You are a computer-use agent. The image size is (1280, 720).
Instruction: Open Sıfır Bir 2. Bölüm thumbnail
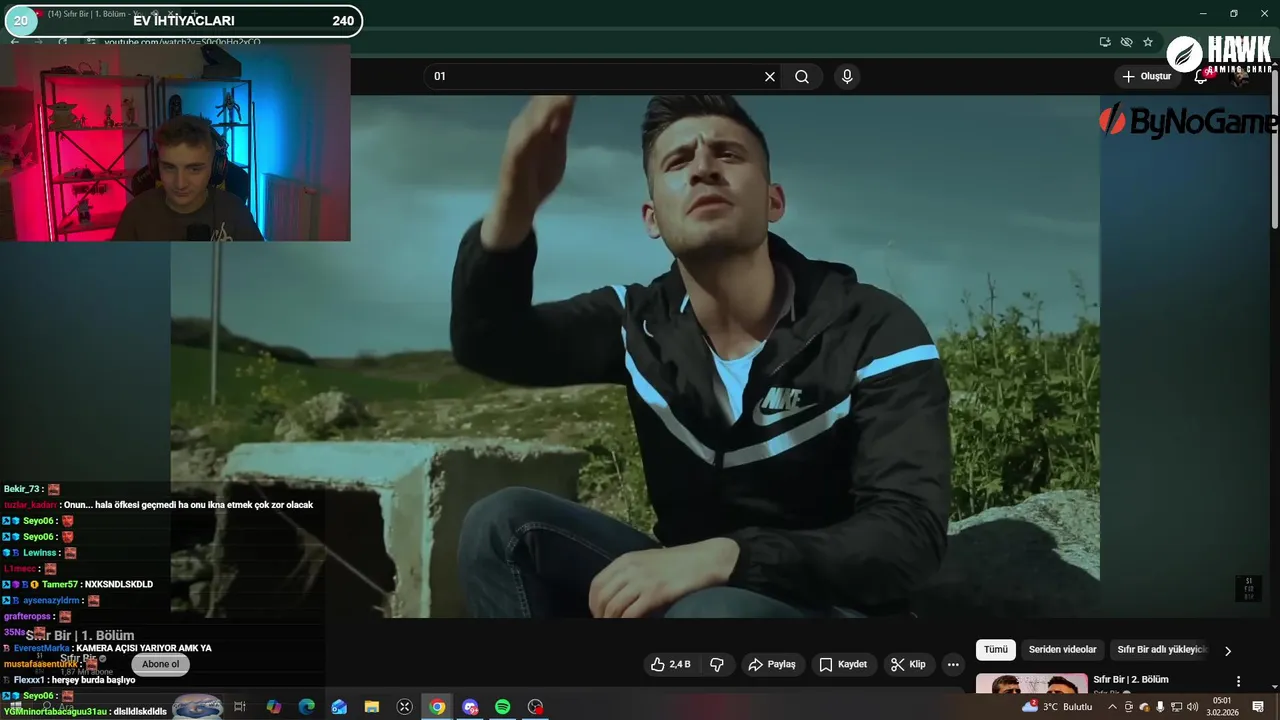(1031, 684)
